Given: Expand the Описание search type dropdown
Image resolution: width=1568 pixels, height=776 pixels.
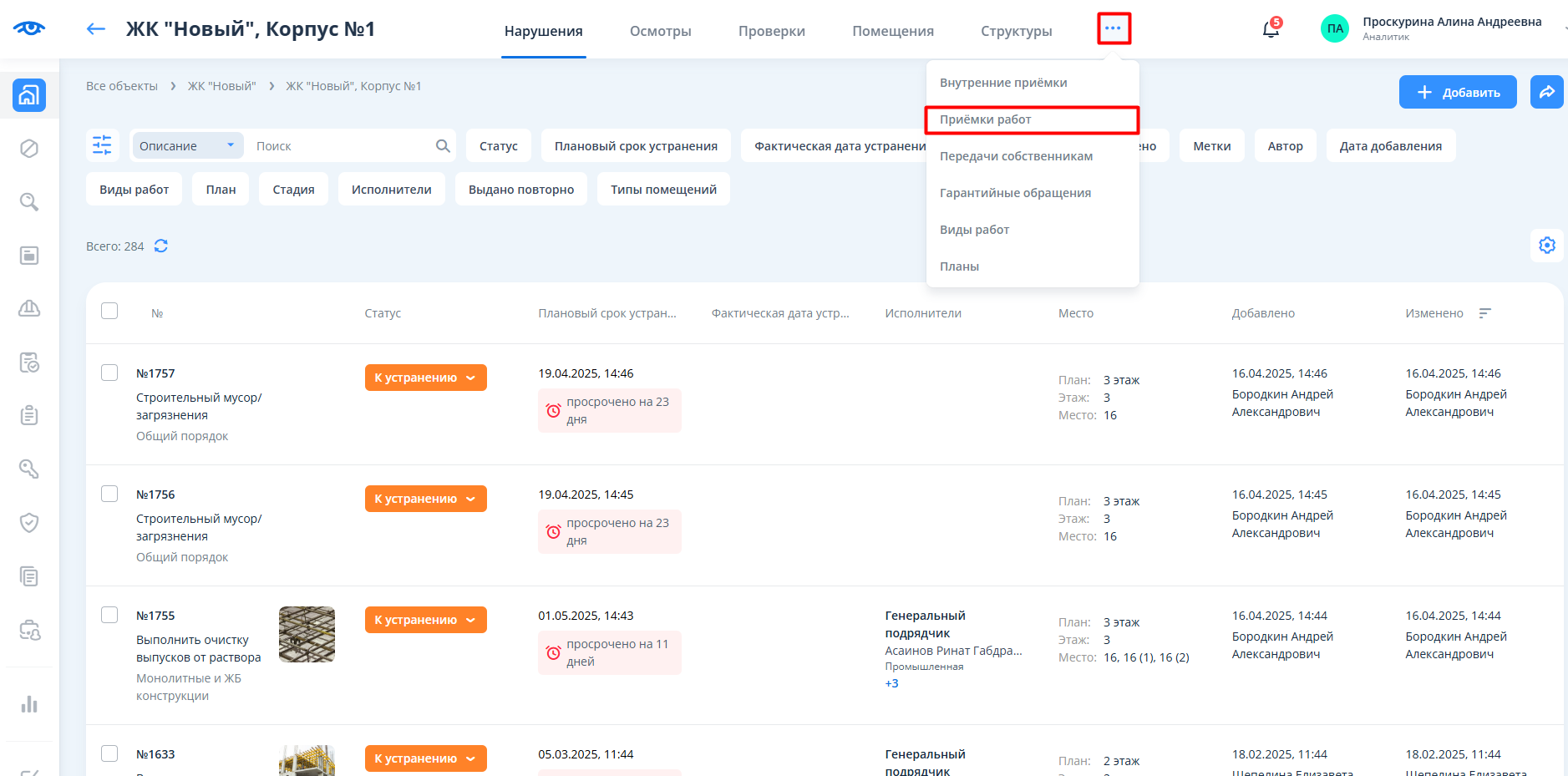Looking at the screenshot, I should tap(188, 146).
